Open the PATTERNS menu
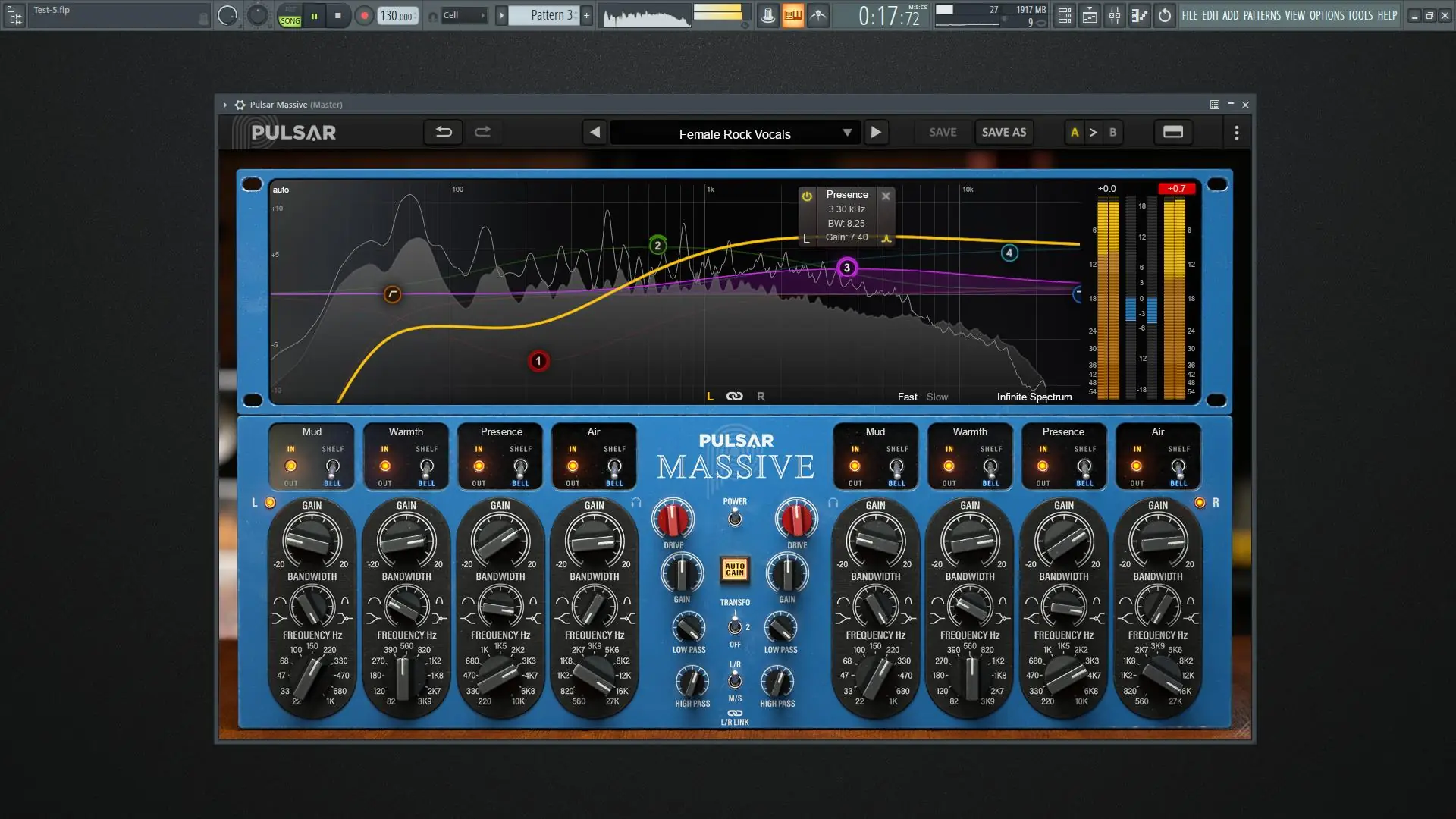Screen dimensions: 1456x819 click(x=1261, y=15)
